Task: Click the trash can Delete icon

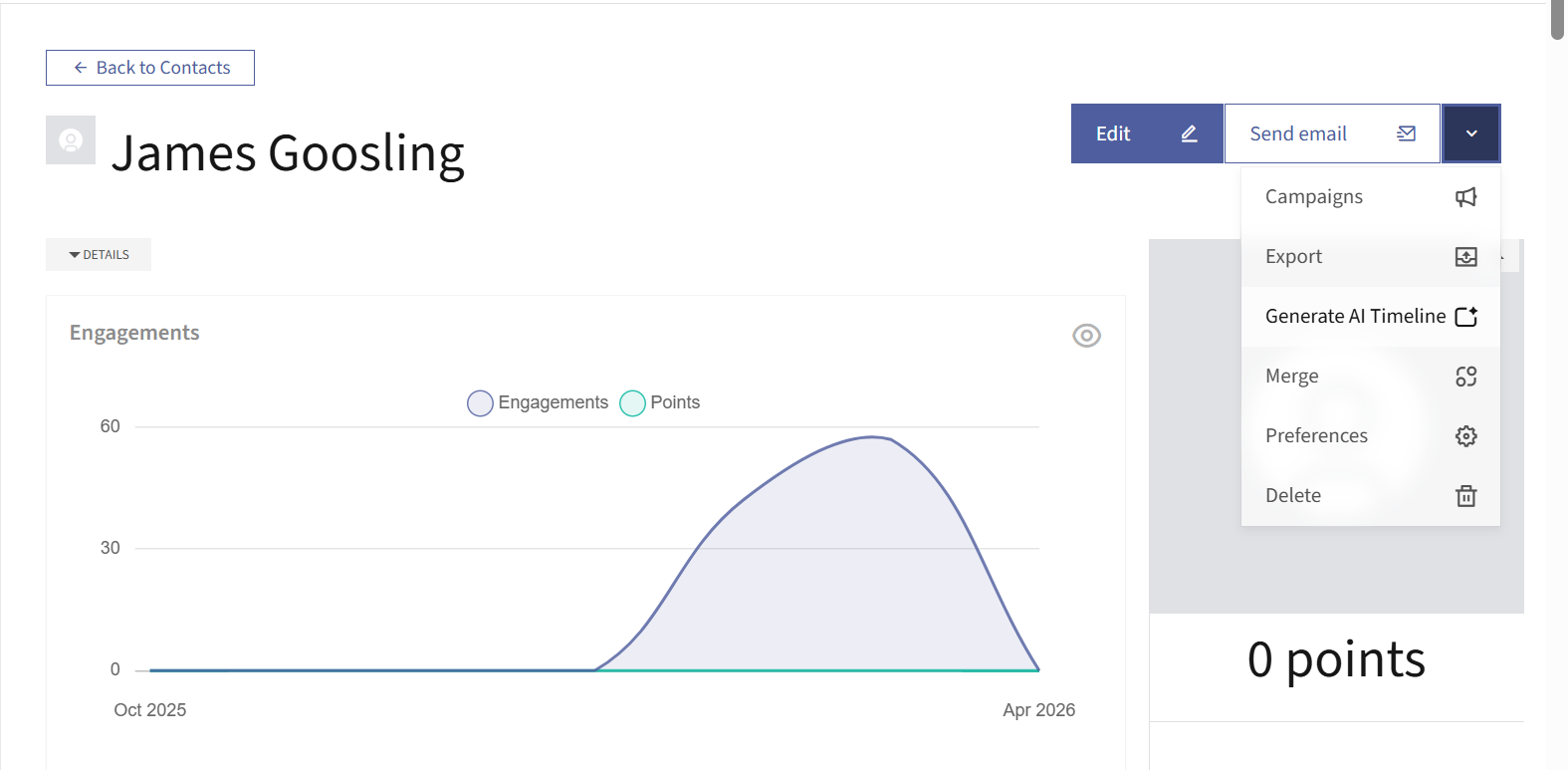Action: coord(1465,496)
